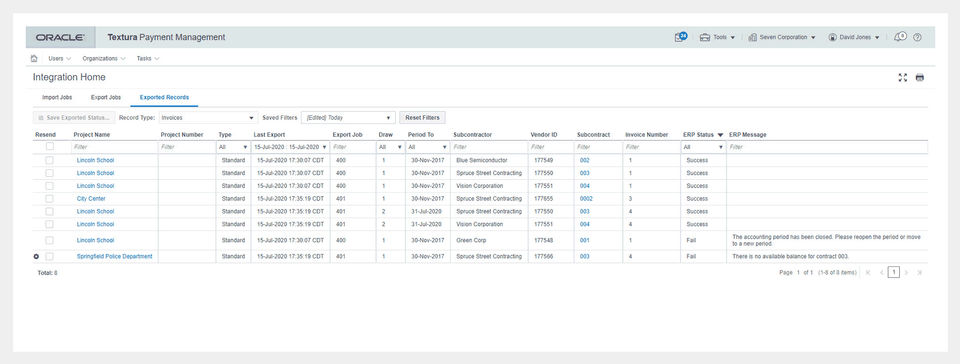The height and width of the screenshot is (364, 960).
Task: Open the Tools dropdown menu
Action: coord(723,37)
